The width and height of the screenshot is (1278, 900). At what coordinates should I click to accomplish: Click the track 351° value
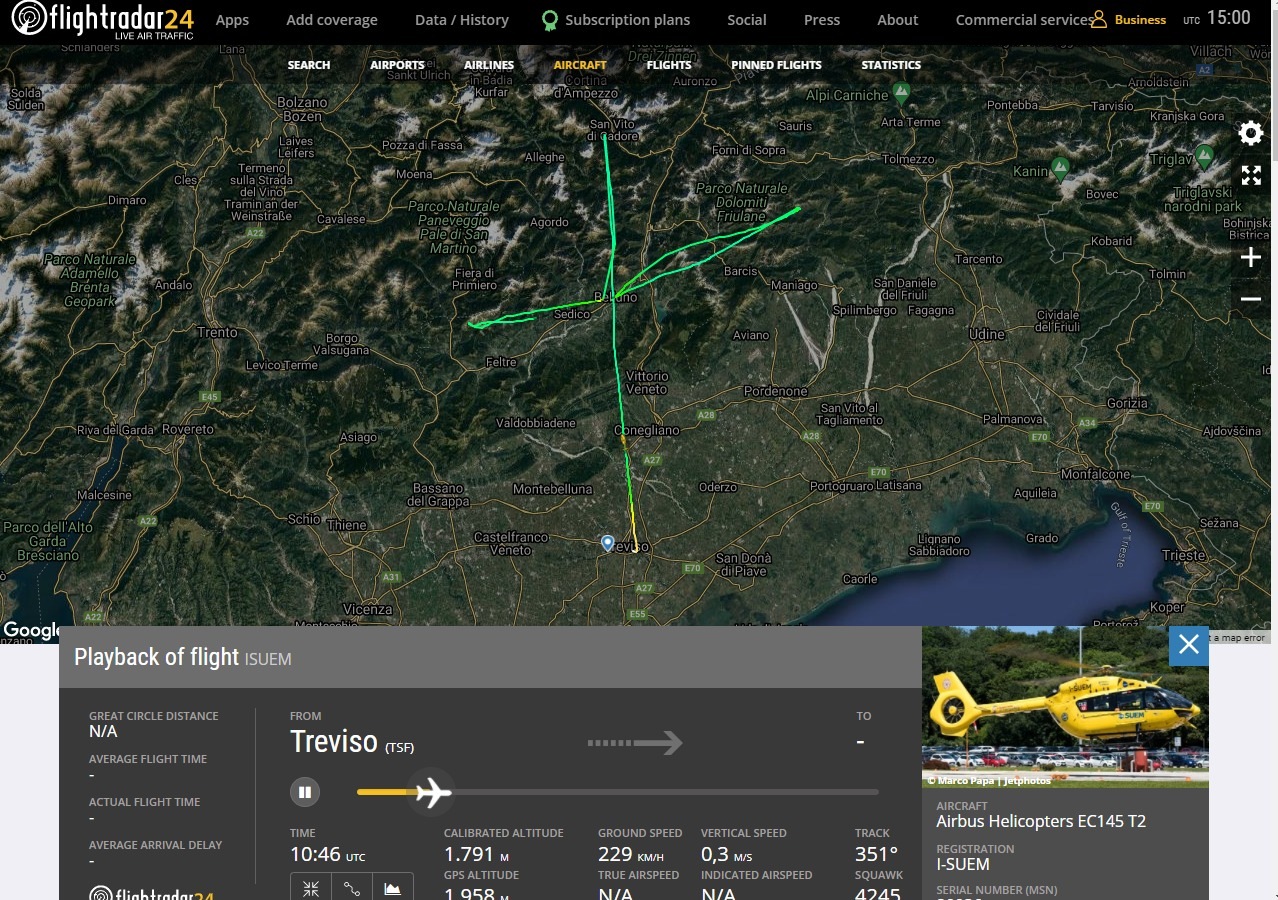point(876,854)
